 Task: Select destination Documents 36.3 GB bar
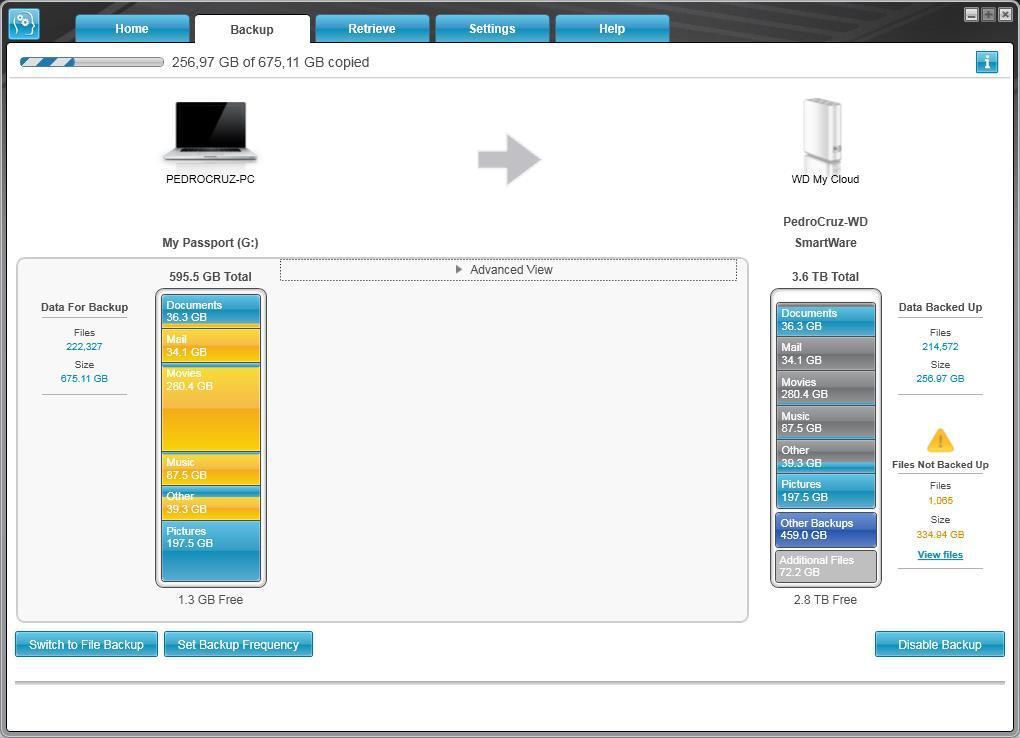825,320
